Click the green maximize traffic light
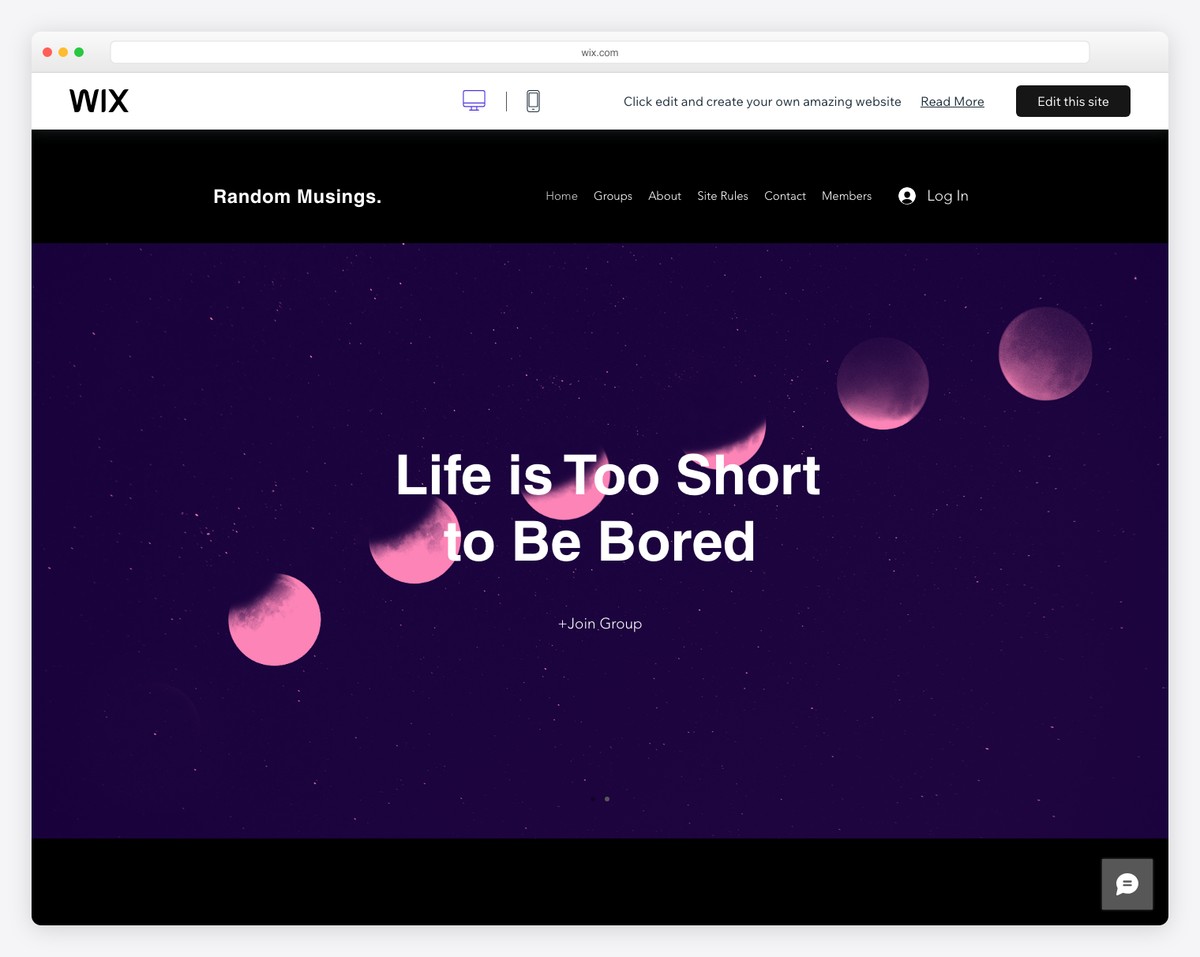This screenshot has height=957, width=1200. point(79,51)
